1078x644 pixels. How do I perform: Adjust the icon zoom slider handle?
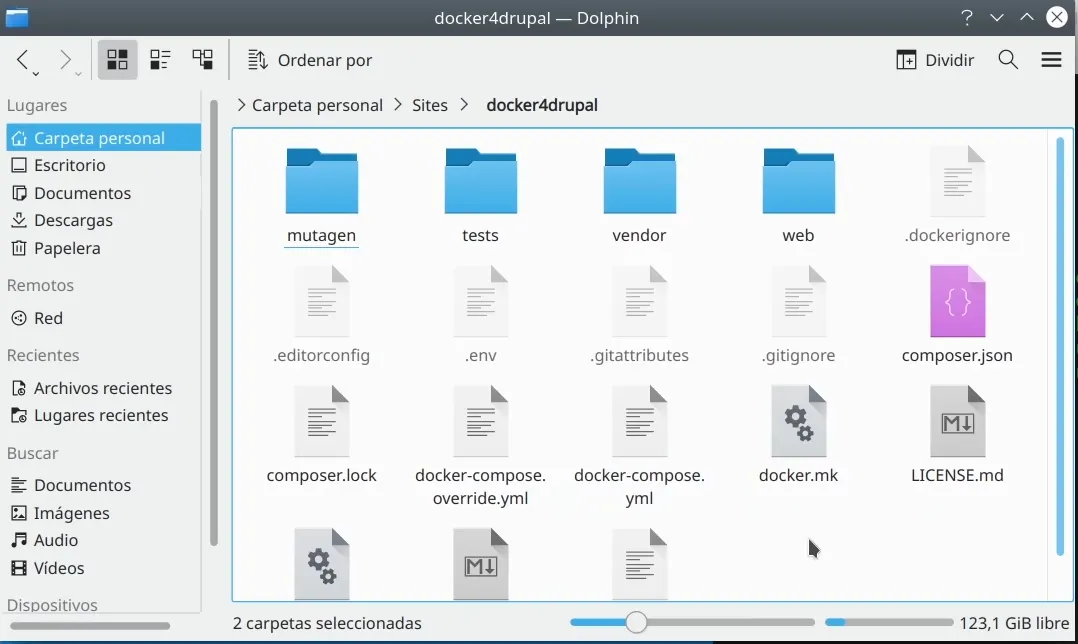(637, 623)
